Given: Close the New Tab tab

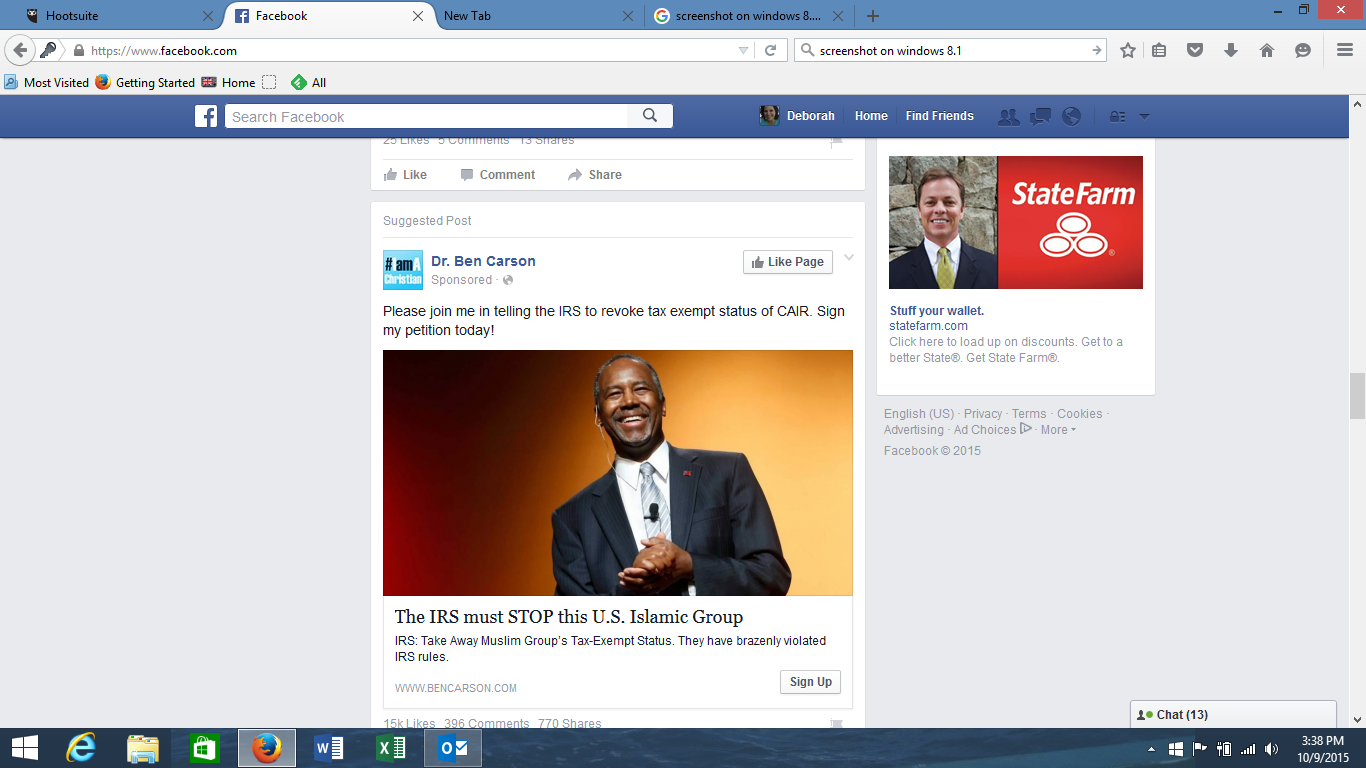Looking at the screenshot, I should coord(628,16).
